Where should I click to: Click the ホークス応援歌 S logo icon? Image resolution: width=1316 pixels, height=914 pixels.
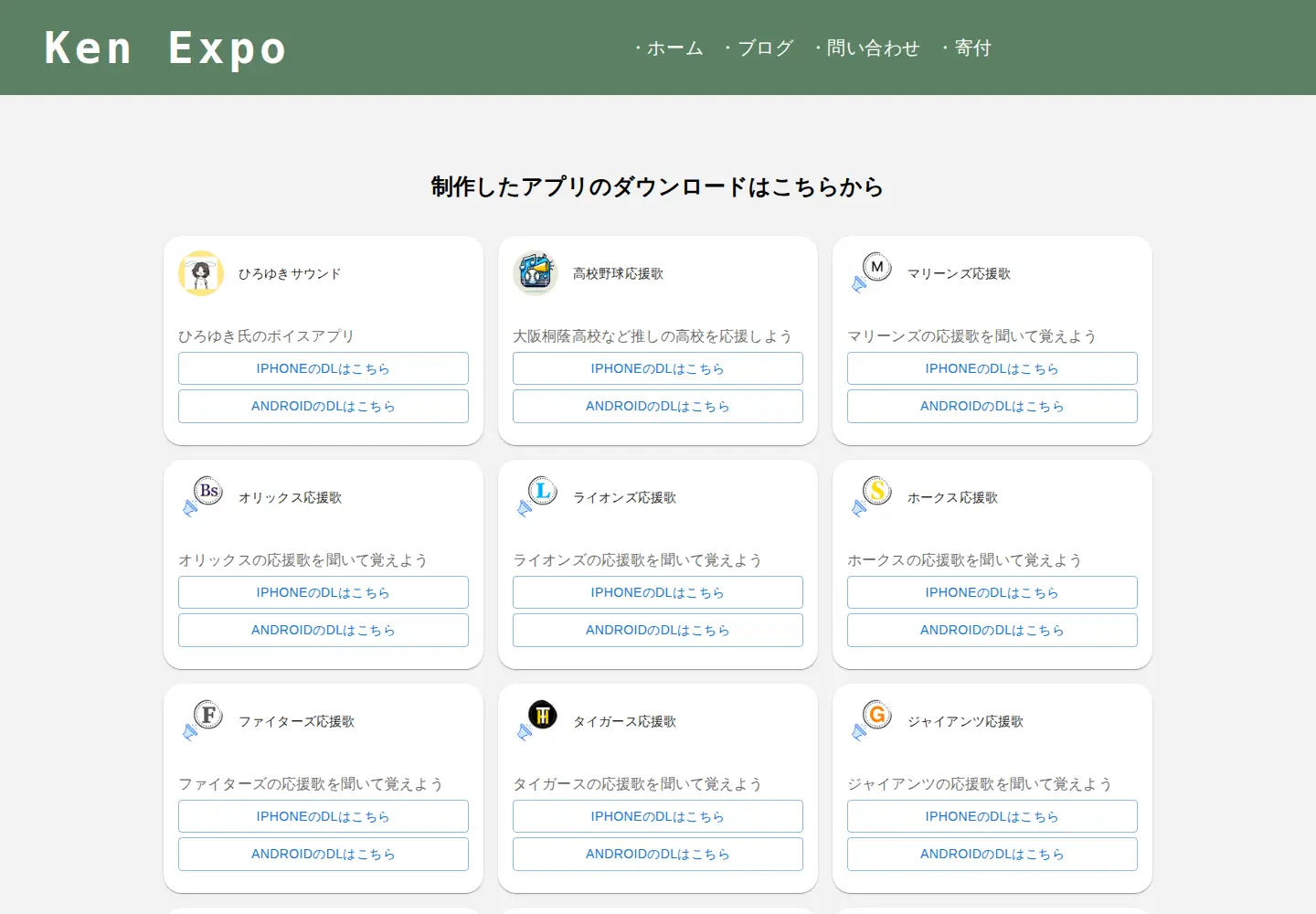click(x=870, y=497)
